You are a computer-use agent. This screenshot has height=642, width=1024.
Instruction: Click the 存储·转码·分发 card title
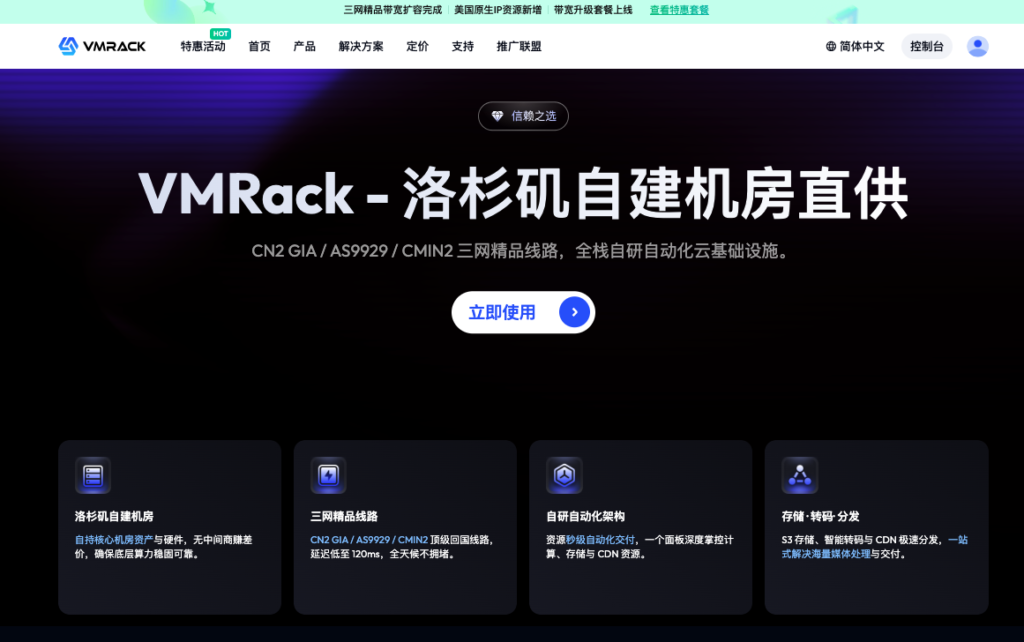tap(821, 516)
